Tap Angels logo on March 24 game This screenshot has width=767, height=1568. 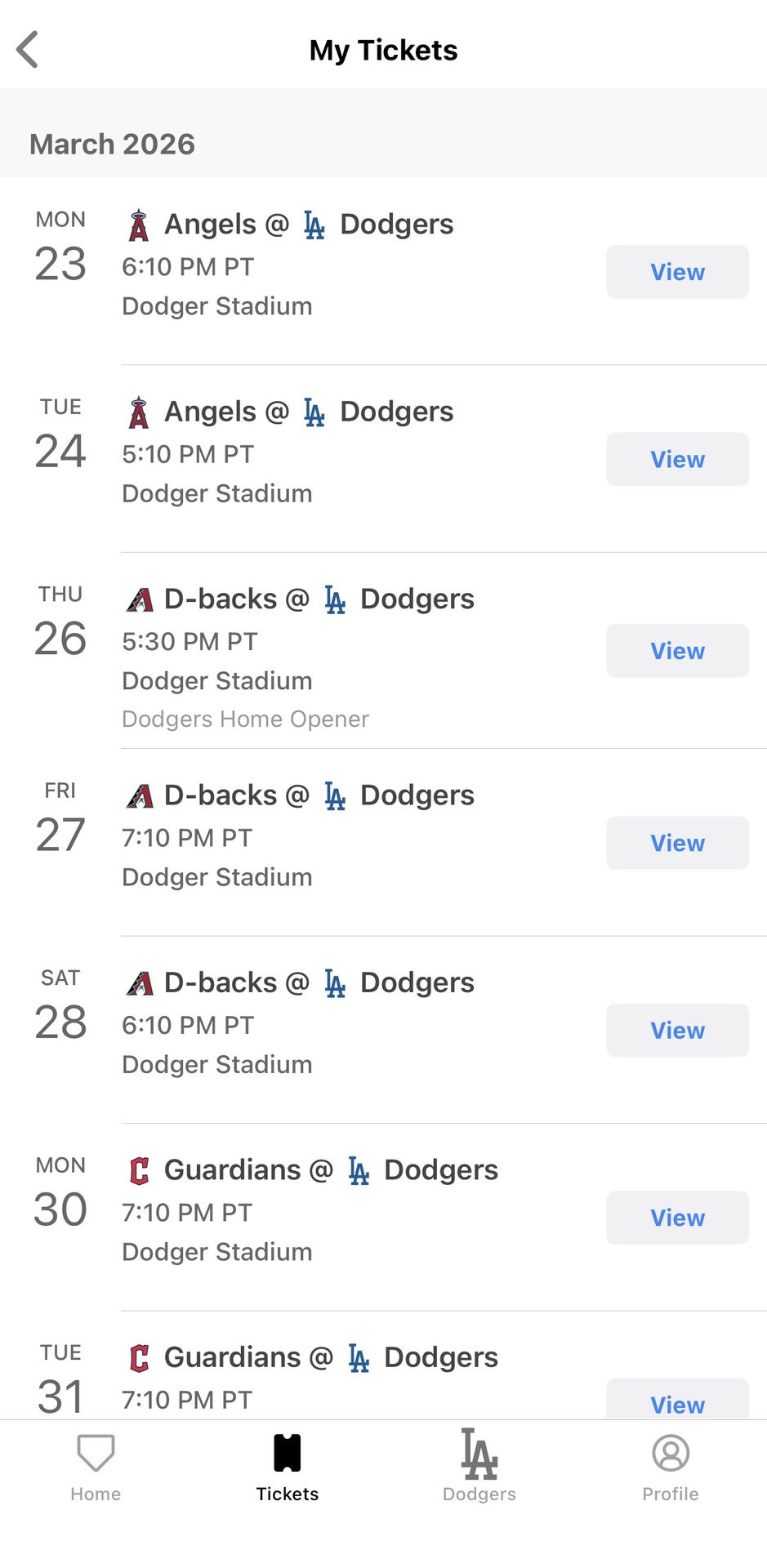click(139, 412)
